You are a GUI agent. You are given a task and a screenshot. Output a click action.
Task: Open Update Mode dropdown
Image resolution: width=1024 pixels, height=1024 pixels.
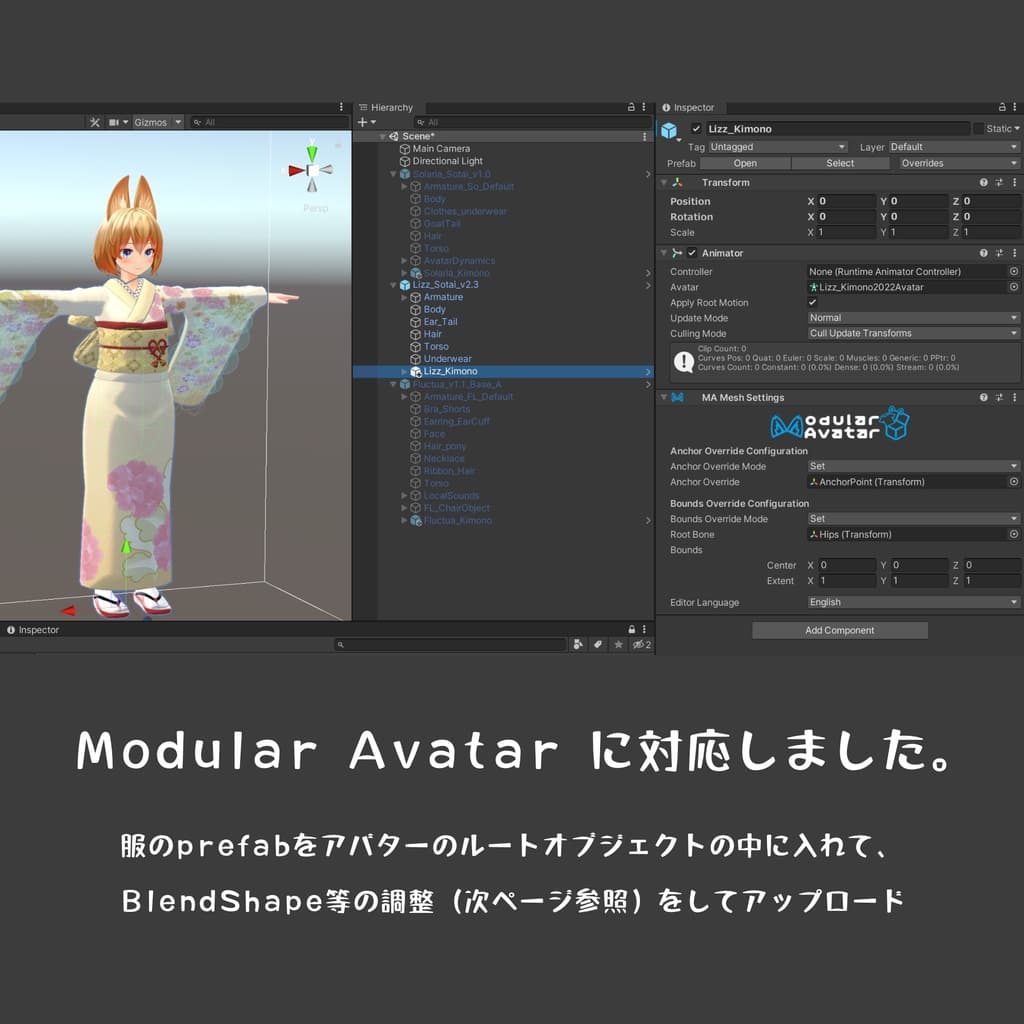913,318
